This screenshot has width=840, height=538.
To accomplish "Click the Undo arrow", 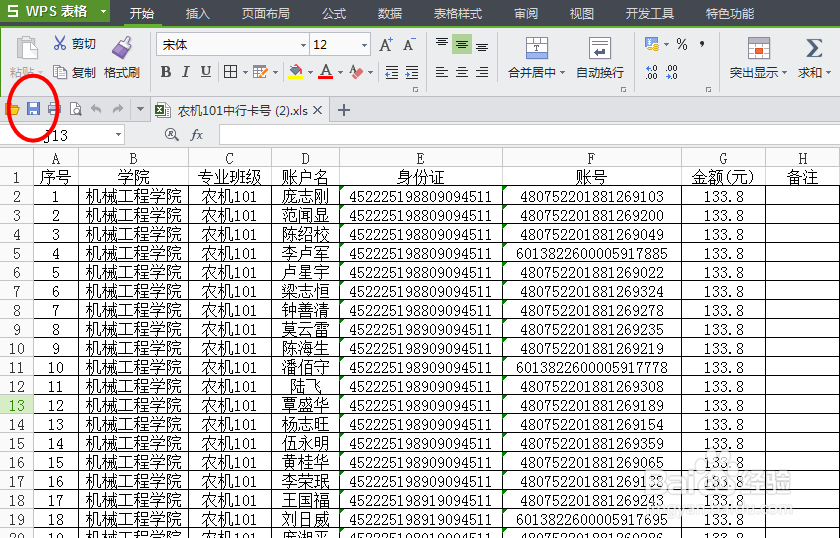I will [96, 109].
